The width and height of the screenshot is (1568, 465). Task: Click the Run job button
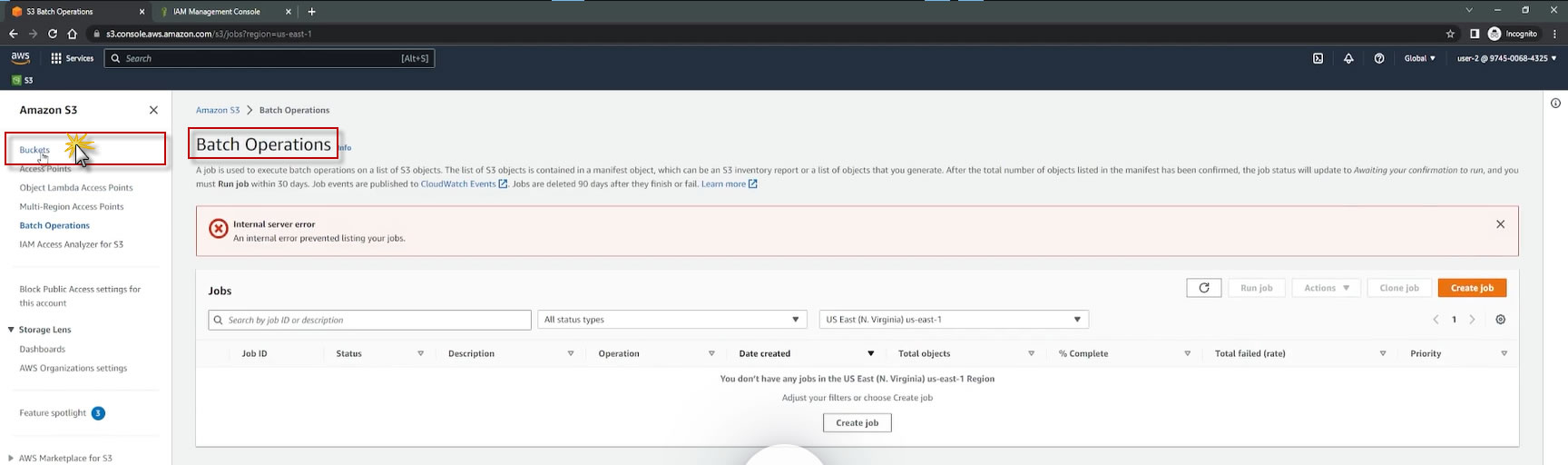tap(1256, 288)
